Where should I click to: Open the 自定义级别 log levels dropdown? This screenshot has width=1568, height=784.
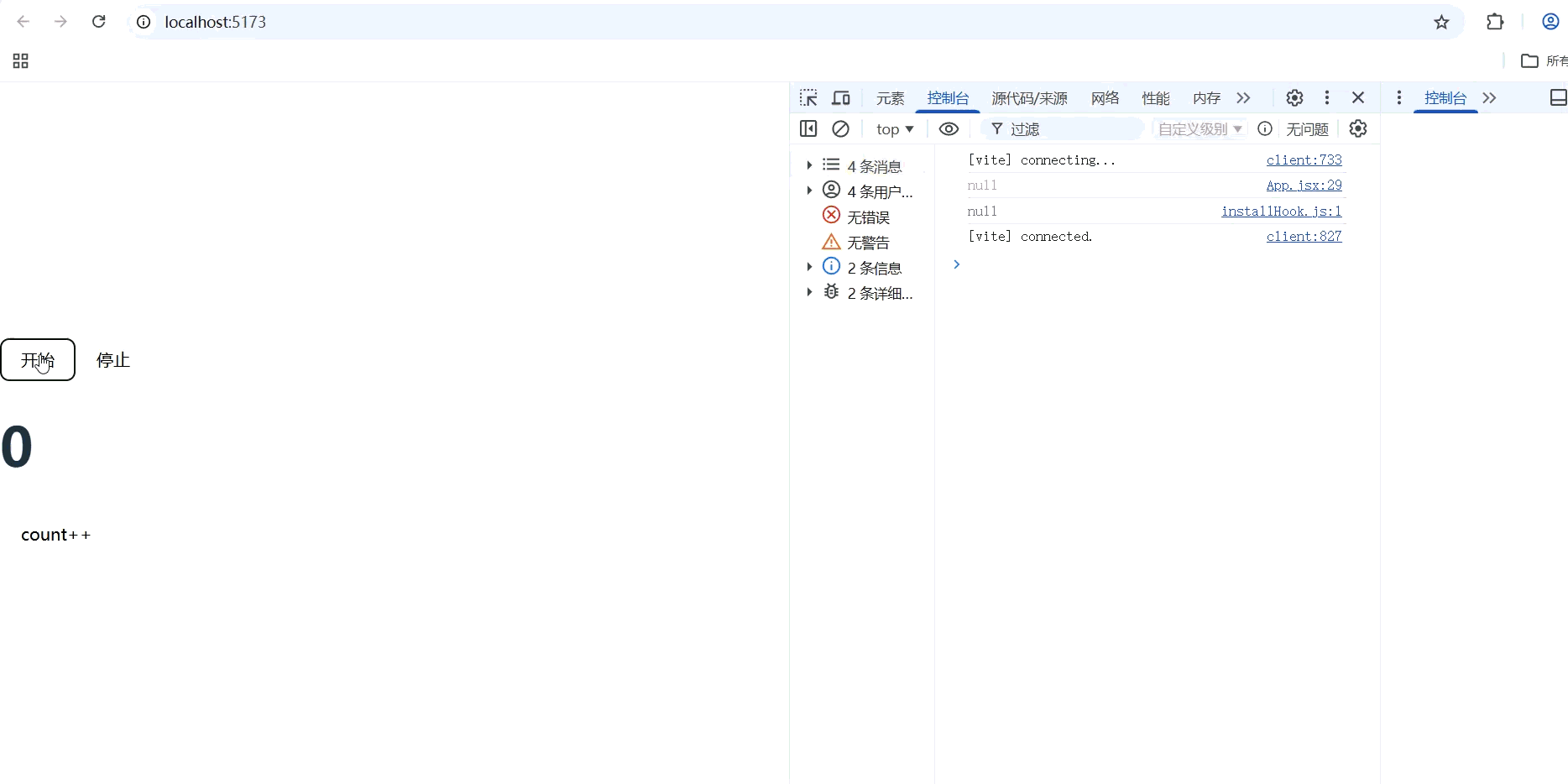(1199, 128)
